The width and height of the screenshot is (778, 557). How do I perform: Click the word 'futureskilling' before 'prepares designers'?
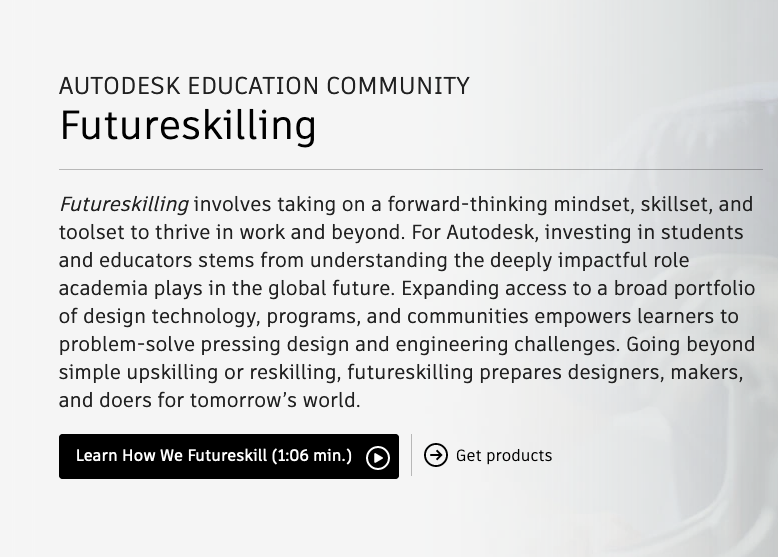pos(410,372)
